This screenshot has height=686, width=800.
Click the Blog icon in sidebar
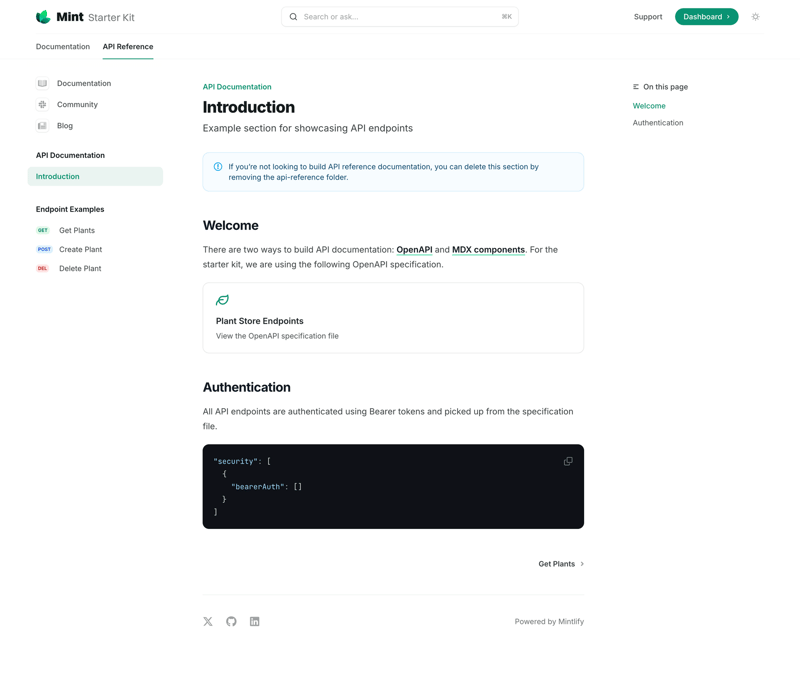pyautogui.click(x=41, y=125)
